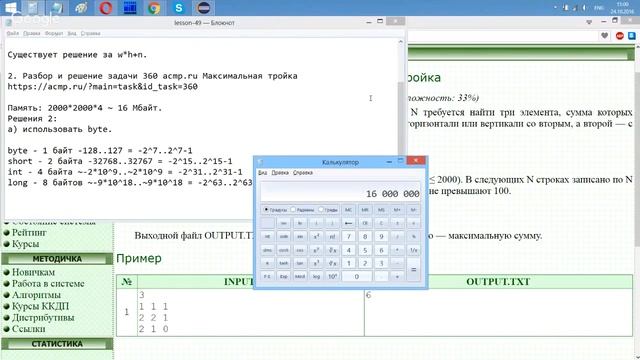This screenshot has height=360, width=640.
Task: Click the Дистрибутивы sidebar link
Action: click(x=43, y=318)
